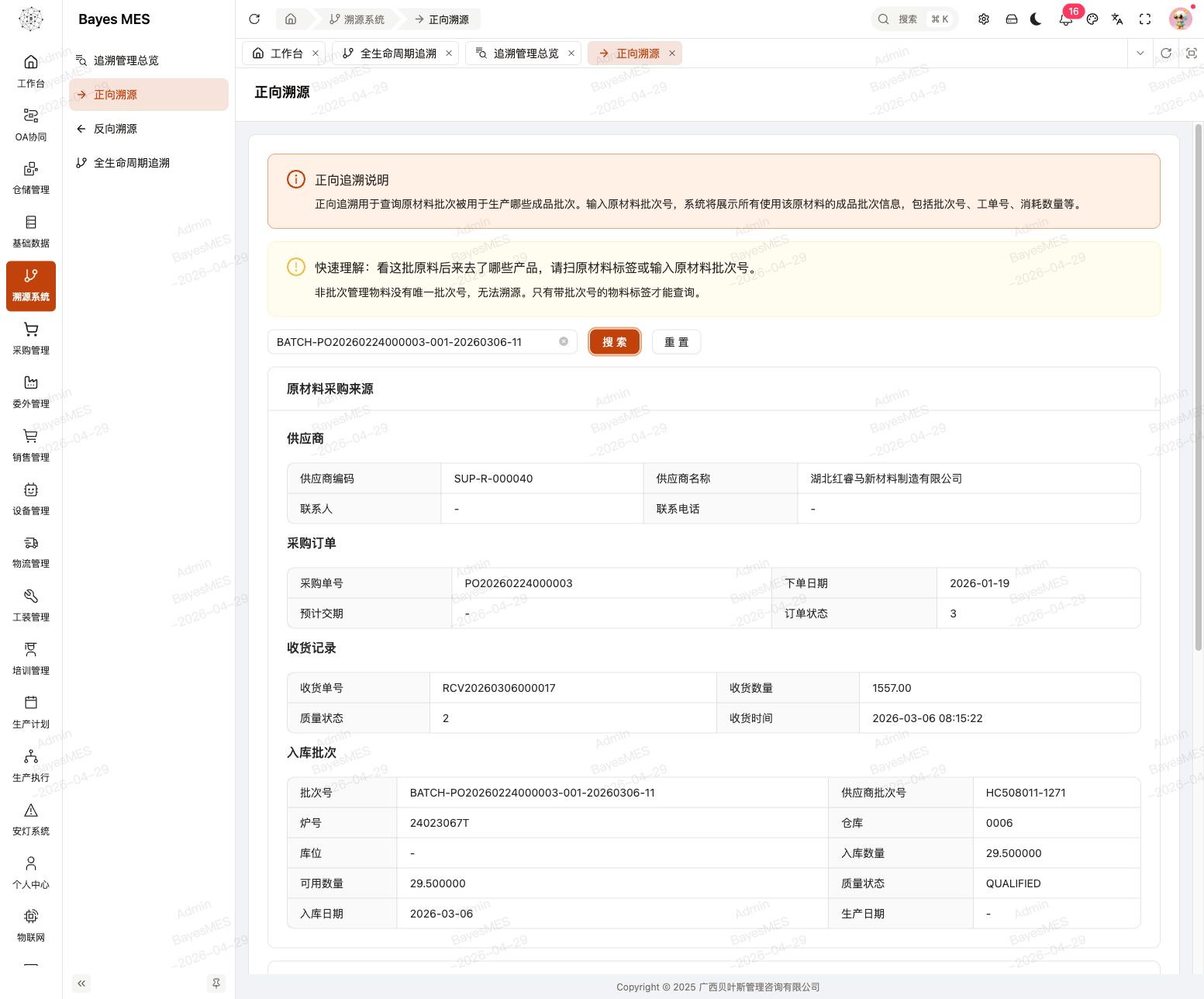Open the settings gear icon in header
1204x999 pixels.
click(984, 19)
